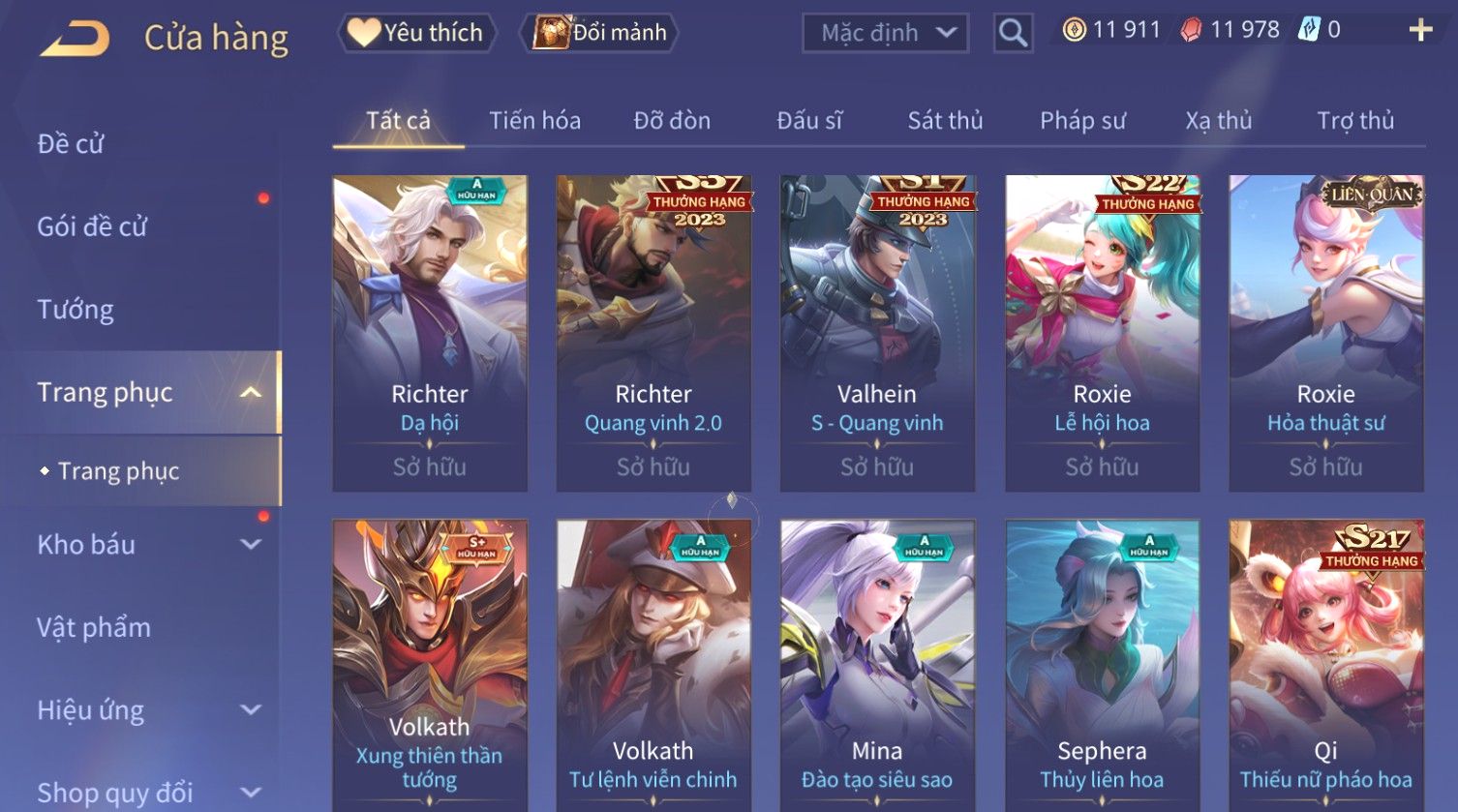Switch to the Pháp sư tab
Image resolution: width=1458 pixels, height=812 pixels.
click(1082, 121)
